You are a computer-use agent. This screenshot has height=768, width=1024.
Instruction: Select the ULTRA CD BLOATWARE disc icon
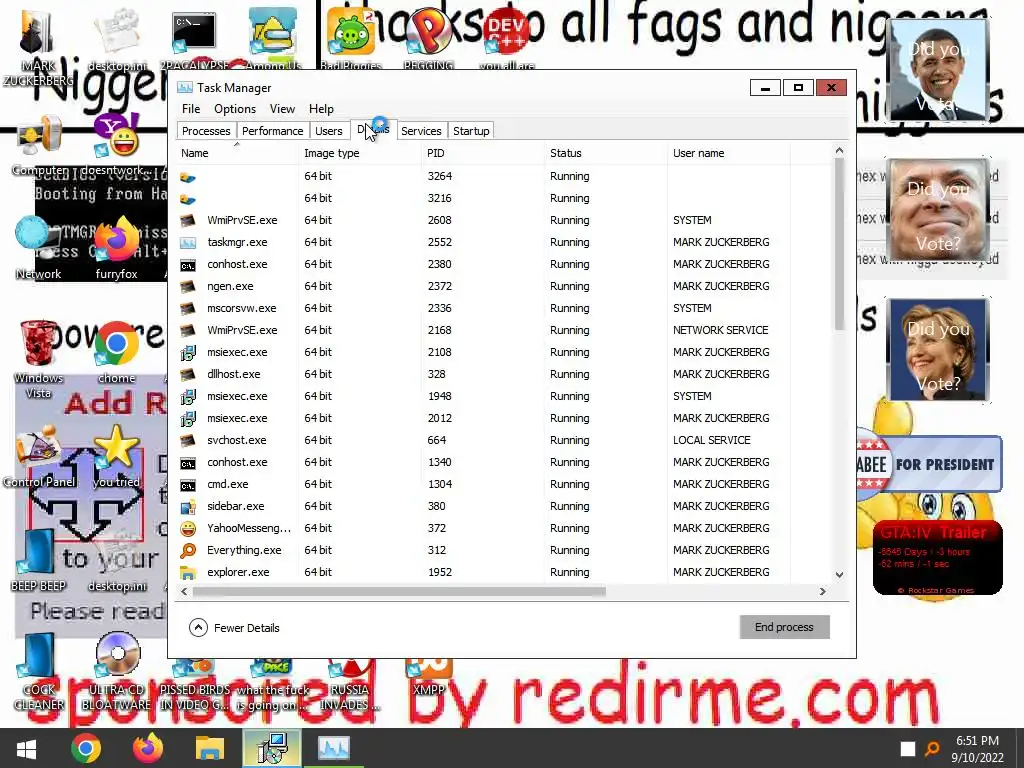coord(116,673)
